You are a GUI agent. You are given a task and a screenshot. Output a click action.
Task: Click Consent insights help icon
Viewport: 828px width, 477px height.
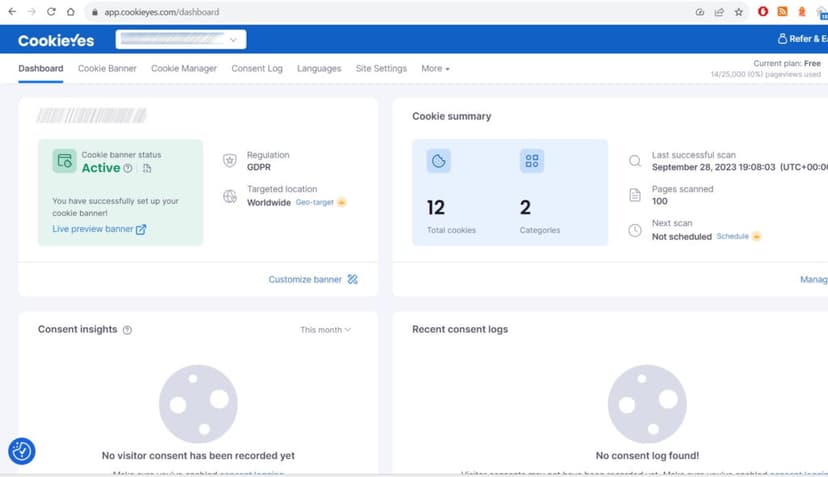coord(127,330)
